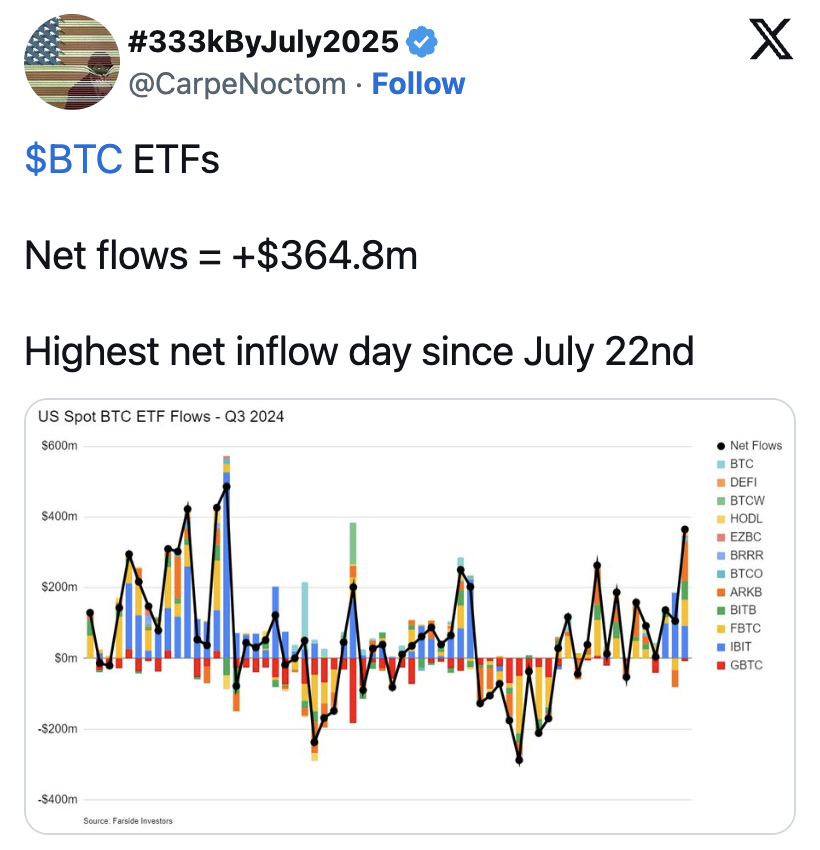This screenshot has width=820, height=850.
Task: Select the HODL legend marker
Action: [x=721, y=519]
